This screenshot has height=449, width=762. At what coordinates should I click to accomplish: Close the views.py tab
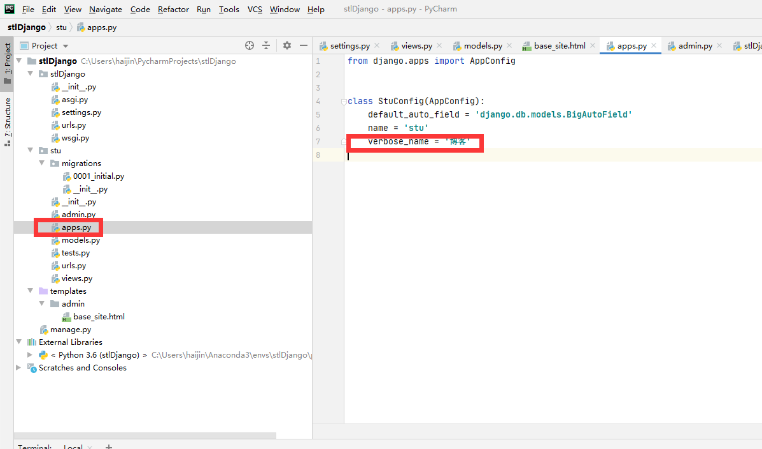pos(439,46)
